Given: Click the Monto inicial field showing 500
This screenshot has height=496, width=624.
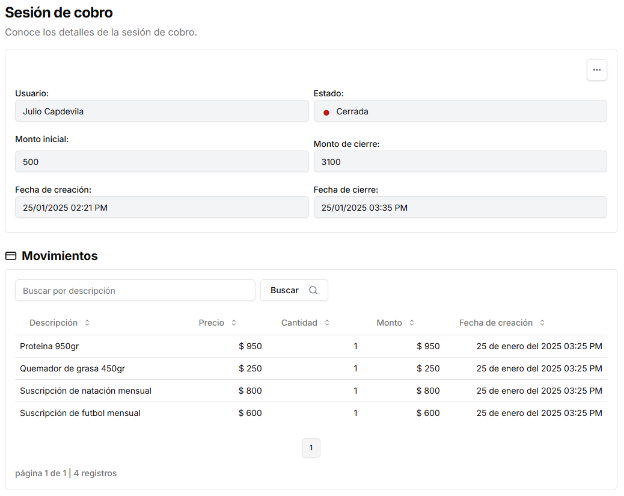Looking at the screenshot, I should coord(161,161).
